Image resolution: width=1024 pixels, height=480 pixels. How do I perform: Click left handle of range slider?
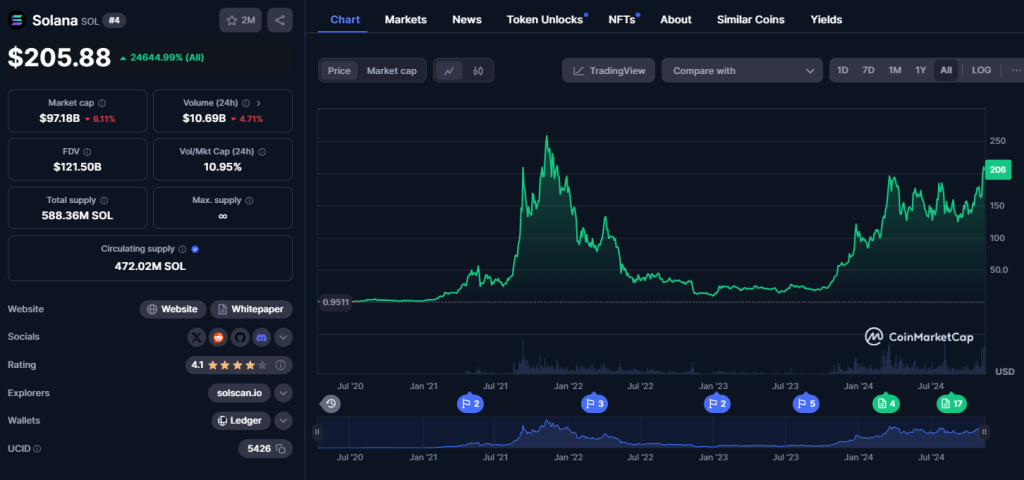[x=317, y=432]
